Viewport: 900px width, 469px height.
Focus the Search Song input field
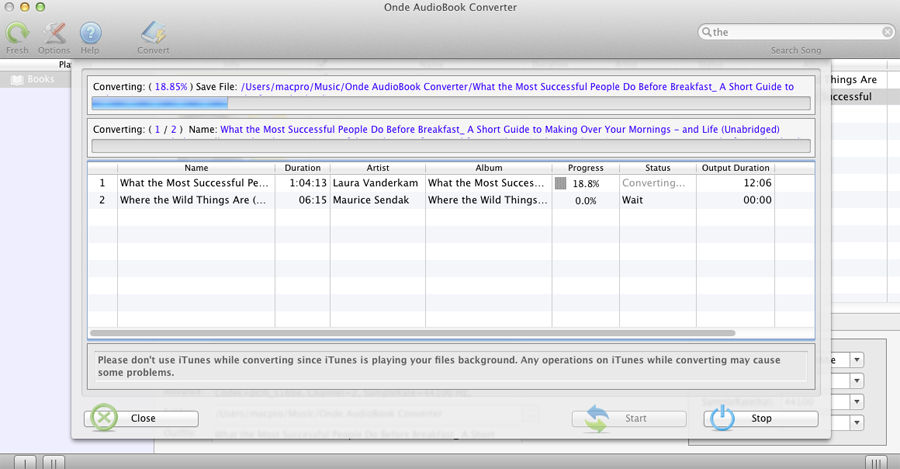pos(796,32)
